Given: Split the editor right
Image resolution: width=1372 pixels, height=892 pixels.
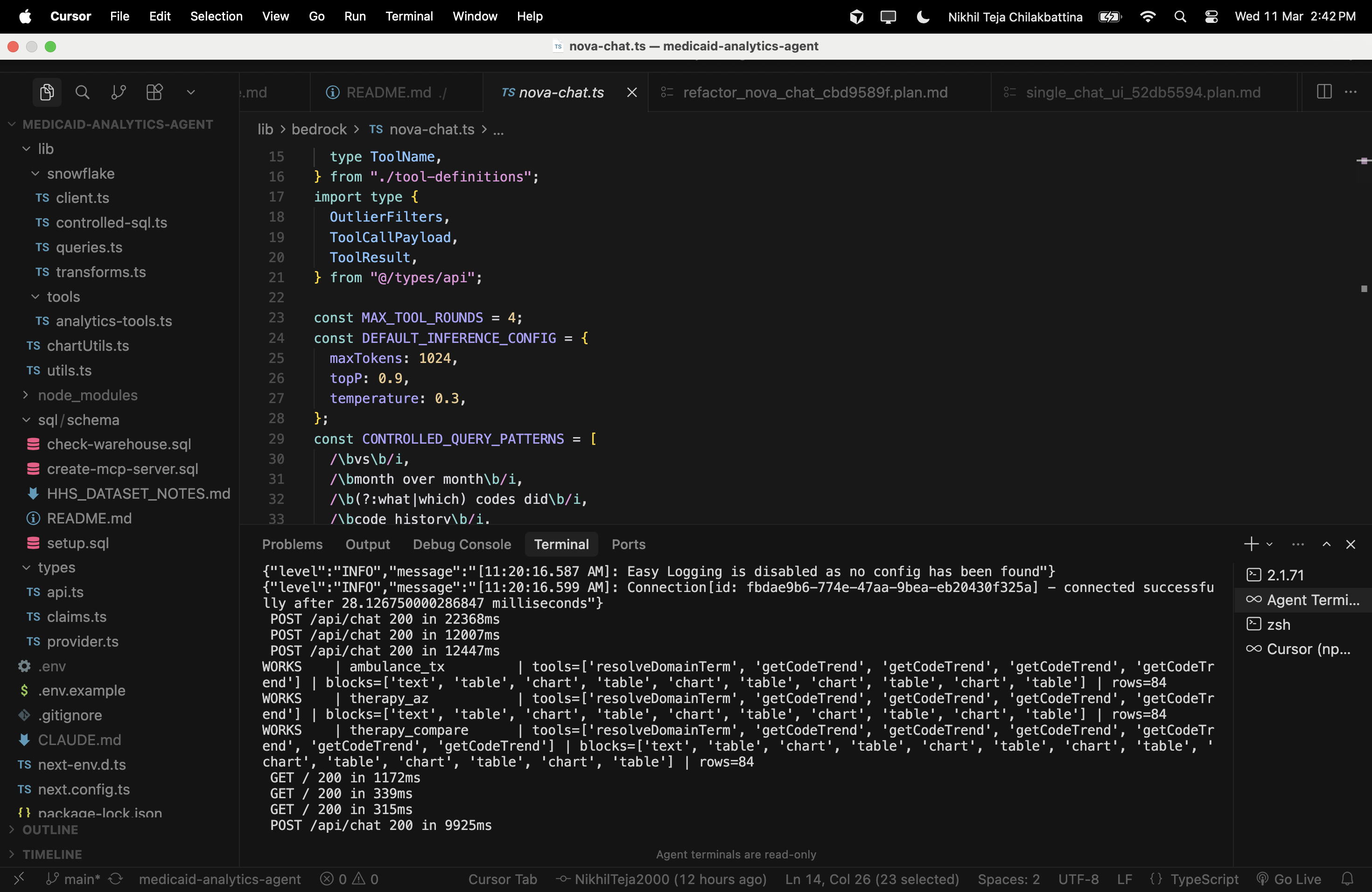Looking at the screenshot, I should pos(1323,92).
